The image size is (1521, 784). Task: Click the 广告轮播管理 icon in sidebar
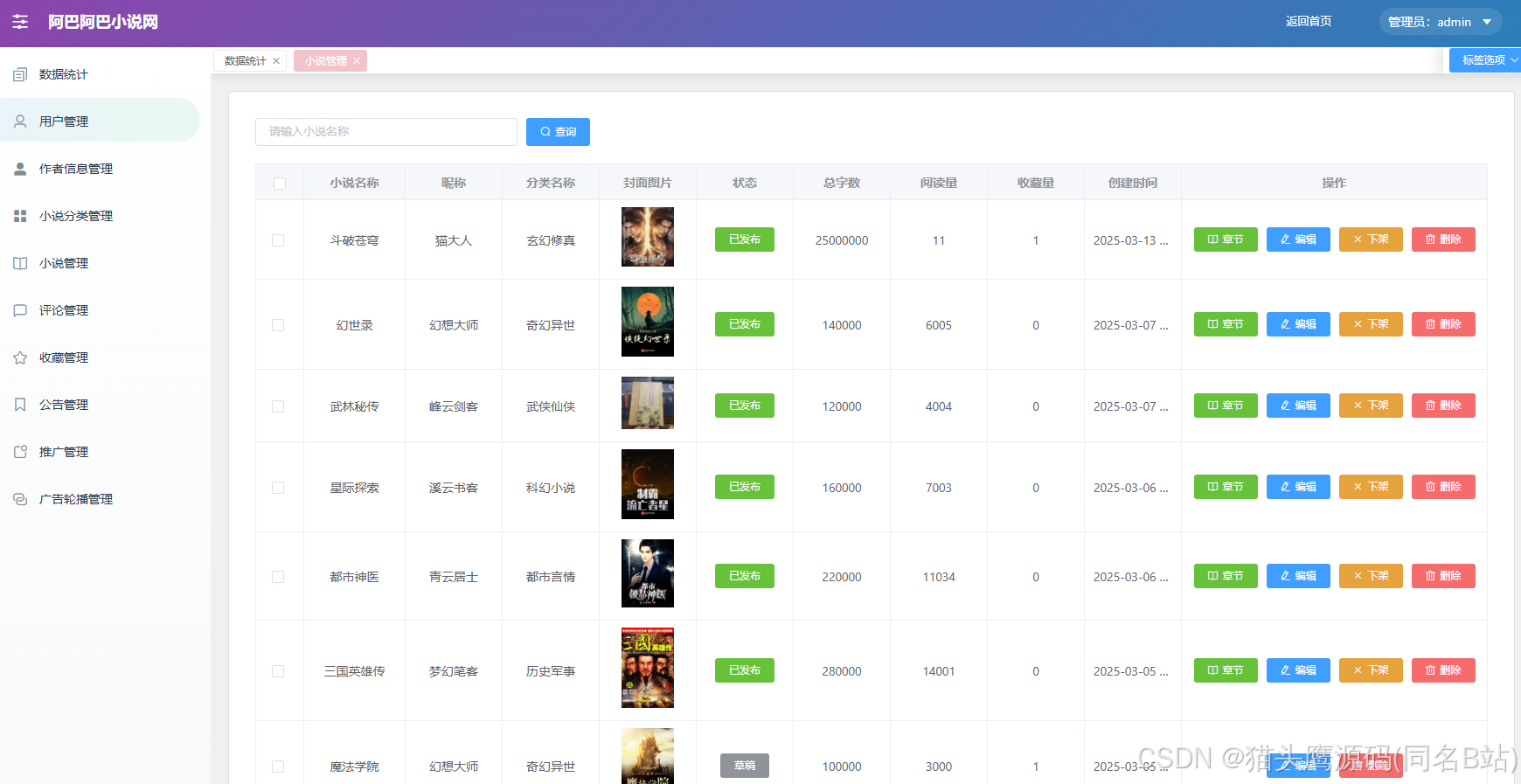pos(20,499)
